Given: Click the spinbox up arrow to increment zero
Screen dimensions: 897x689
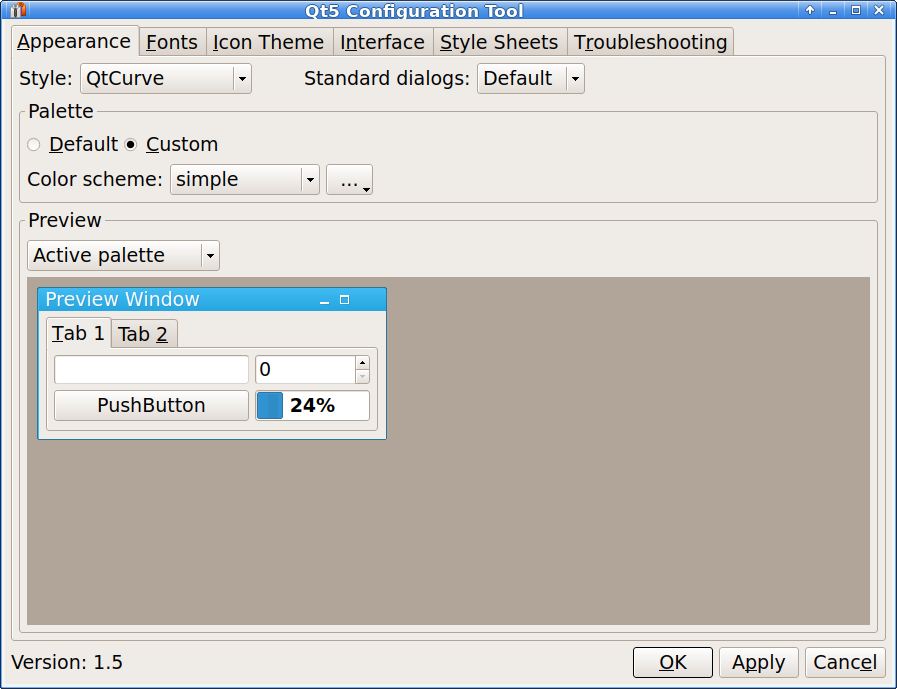Looking at the screenshot, I should click(361, 362).
